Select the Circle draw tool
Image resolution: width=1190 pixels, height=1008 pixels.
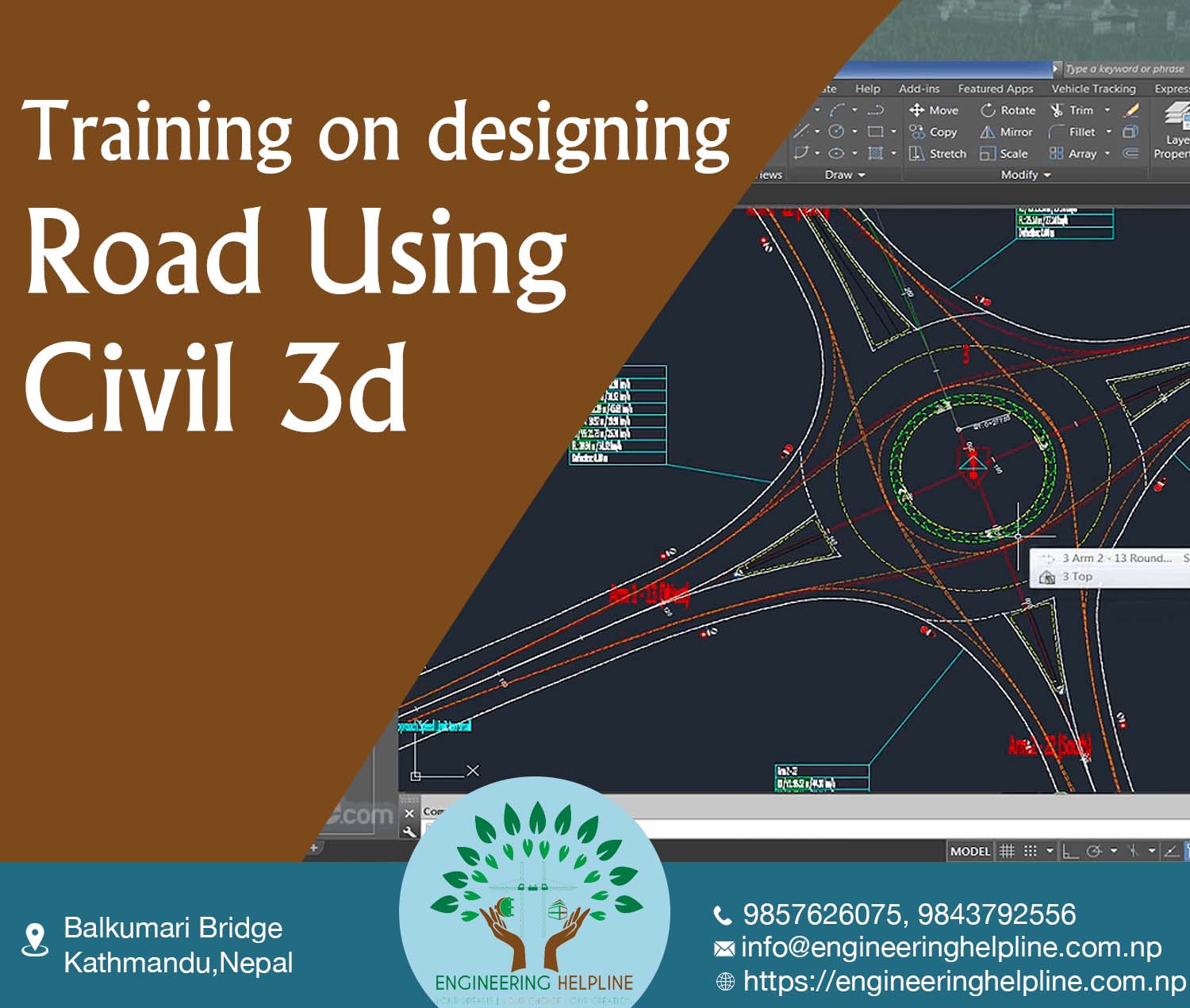coord(836,131)
